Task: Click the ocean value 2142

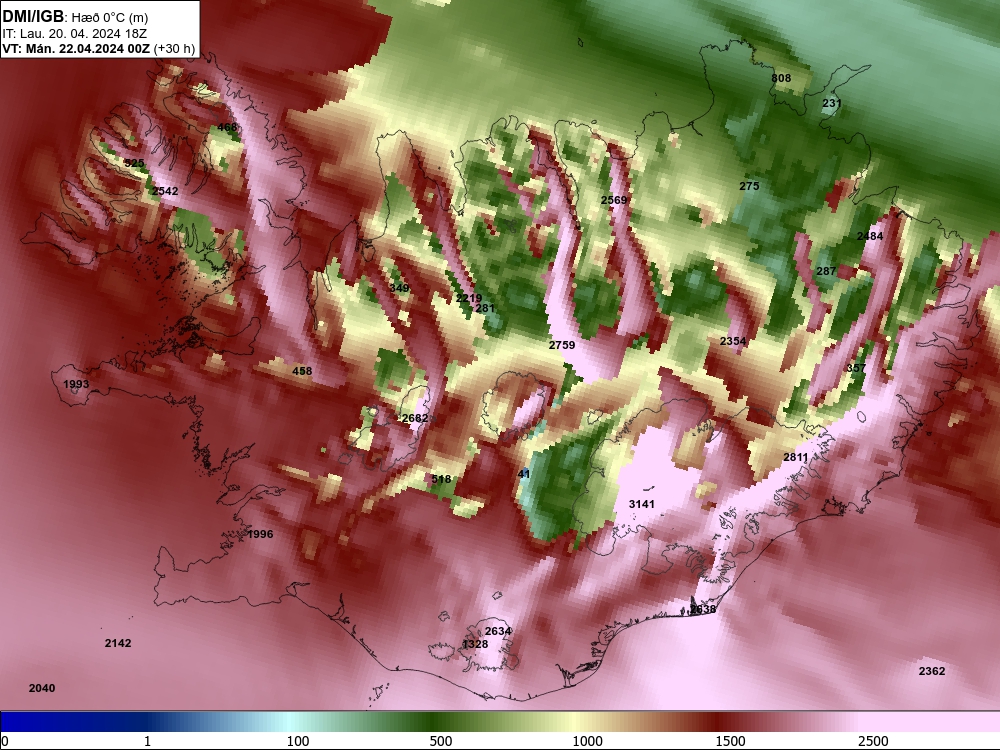Action: [118, 643]
